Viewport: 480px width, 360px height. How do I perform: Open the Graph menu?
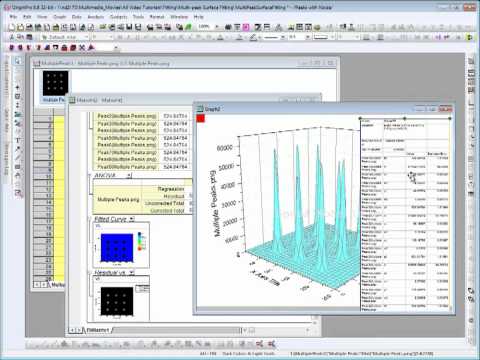click(x=60, y=17)
